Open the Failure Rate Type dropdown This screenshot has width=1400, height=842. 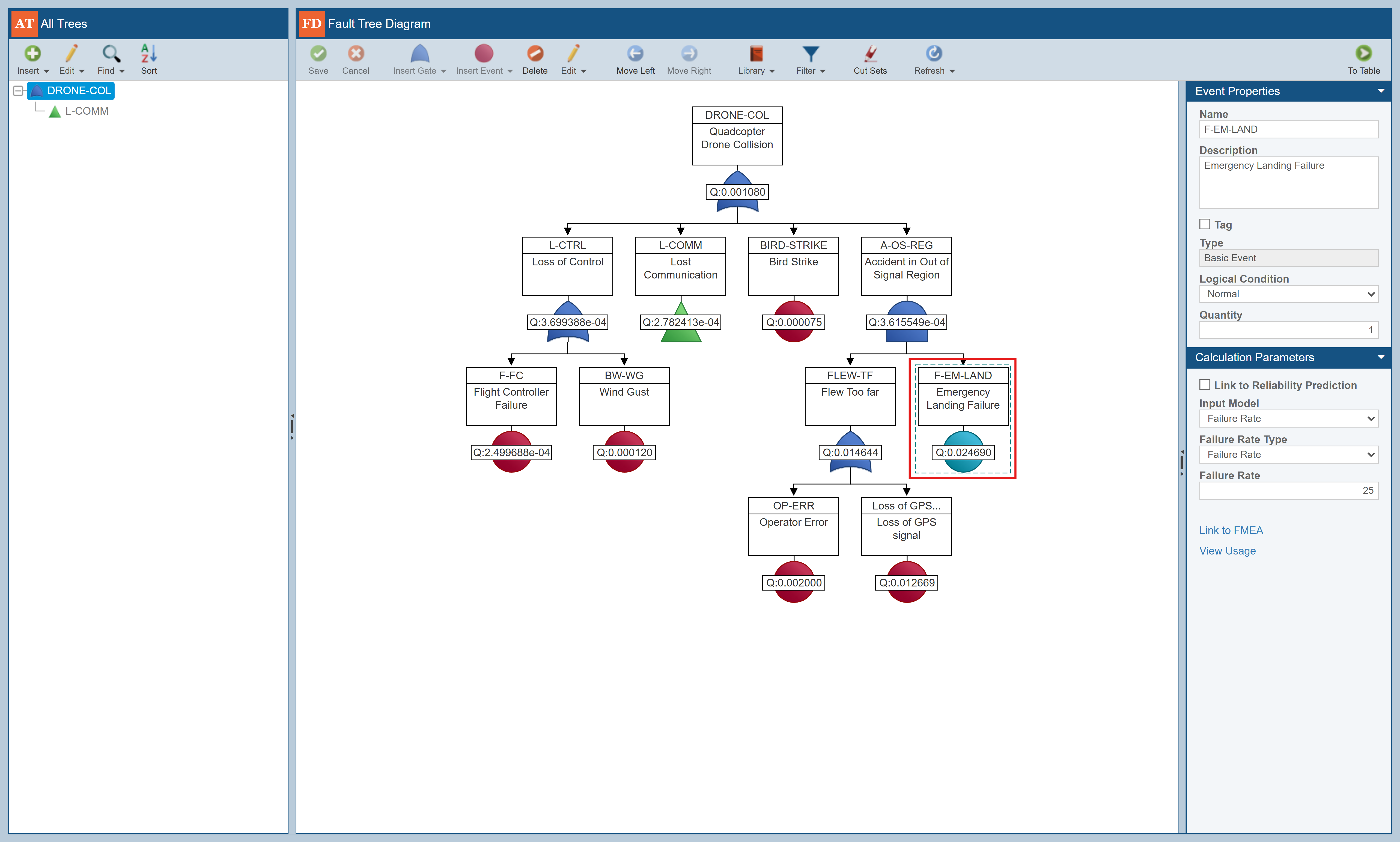coord(1288,455)
